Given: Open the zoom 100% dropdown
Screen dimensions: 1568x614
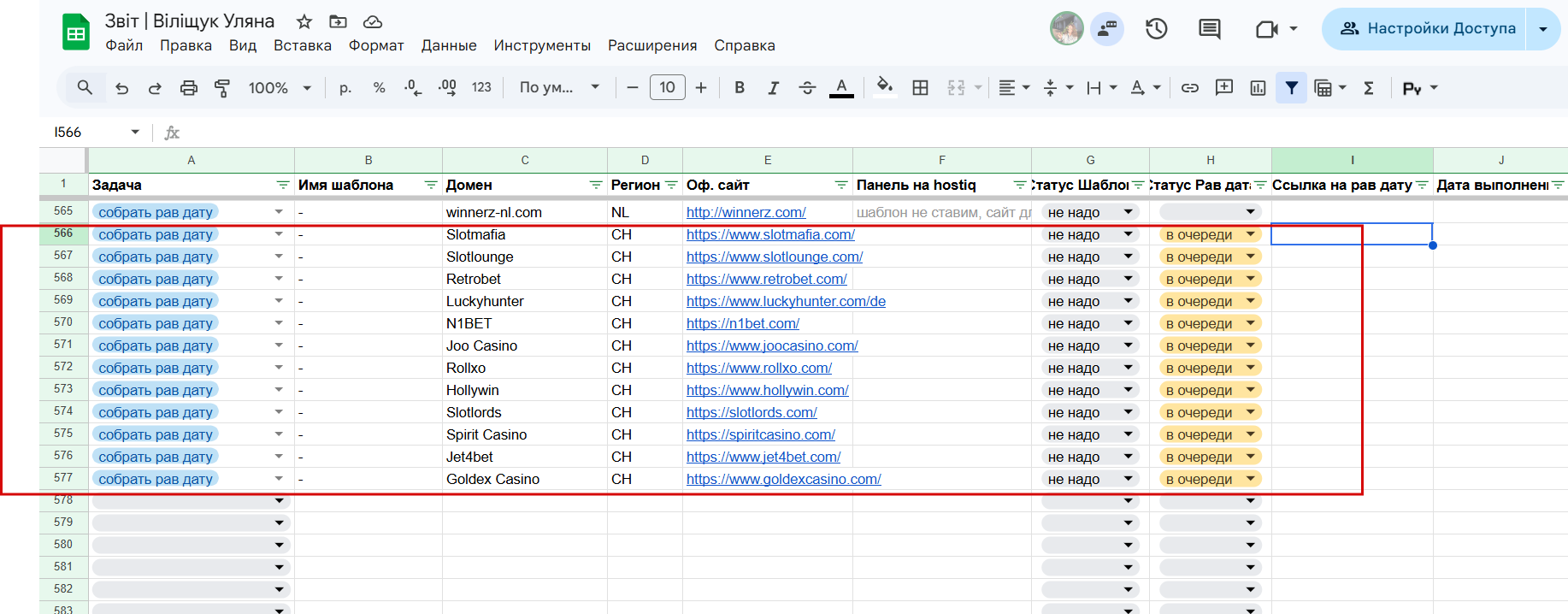Looking at the screenshot, I should [x=280, y=87].
